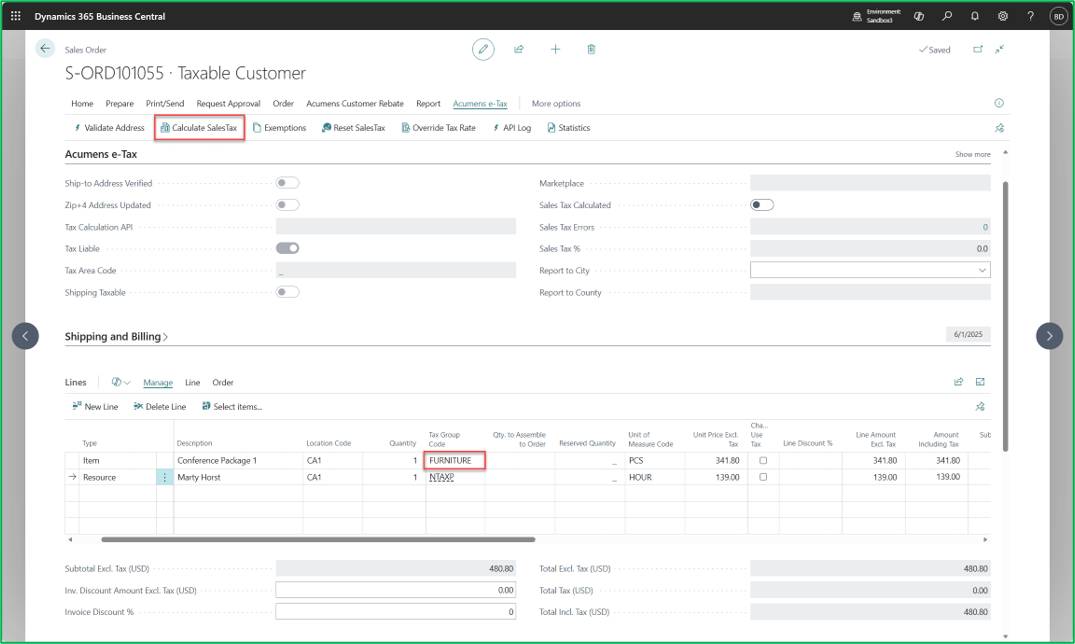
Task: Expand More options in the action bar
Action: pyautogui.click(x=556, y=104)
